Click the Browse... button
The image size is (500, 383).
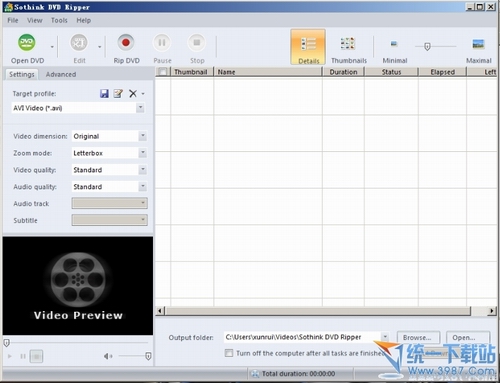click(418, 337)
